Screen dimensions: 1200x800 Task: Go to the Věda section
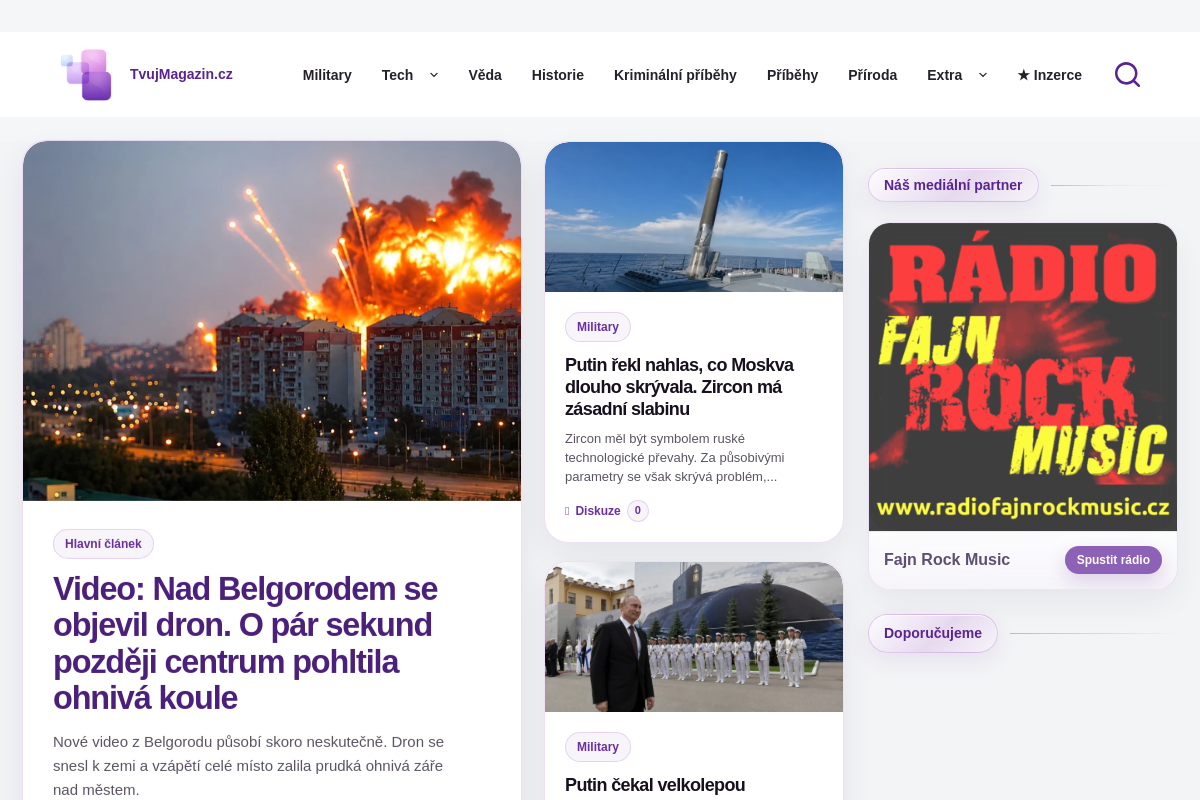pos(485,75)
